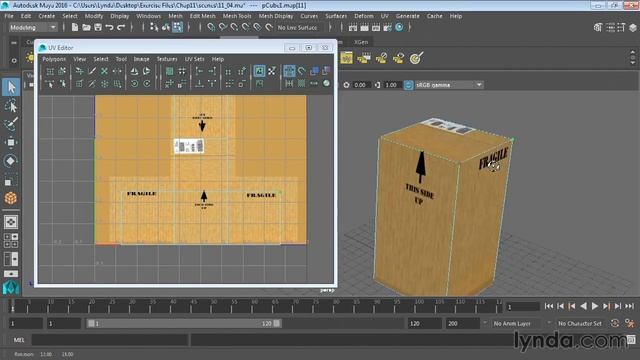Undo the last action in the toolbar

coord(109,27)
